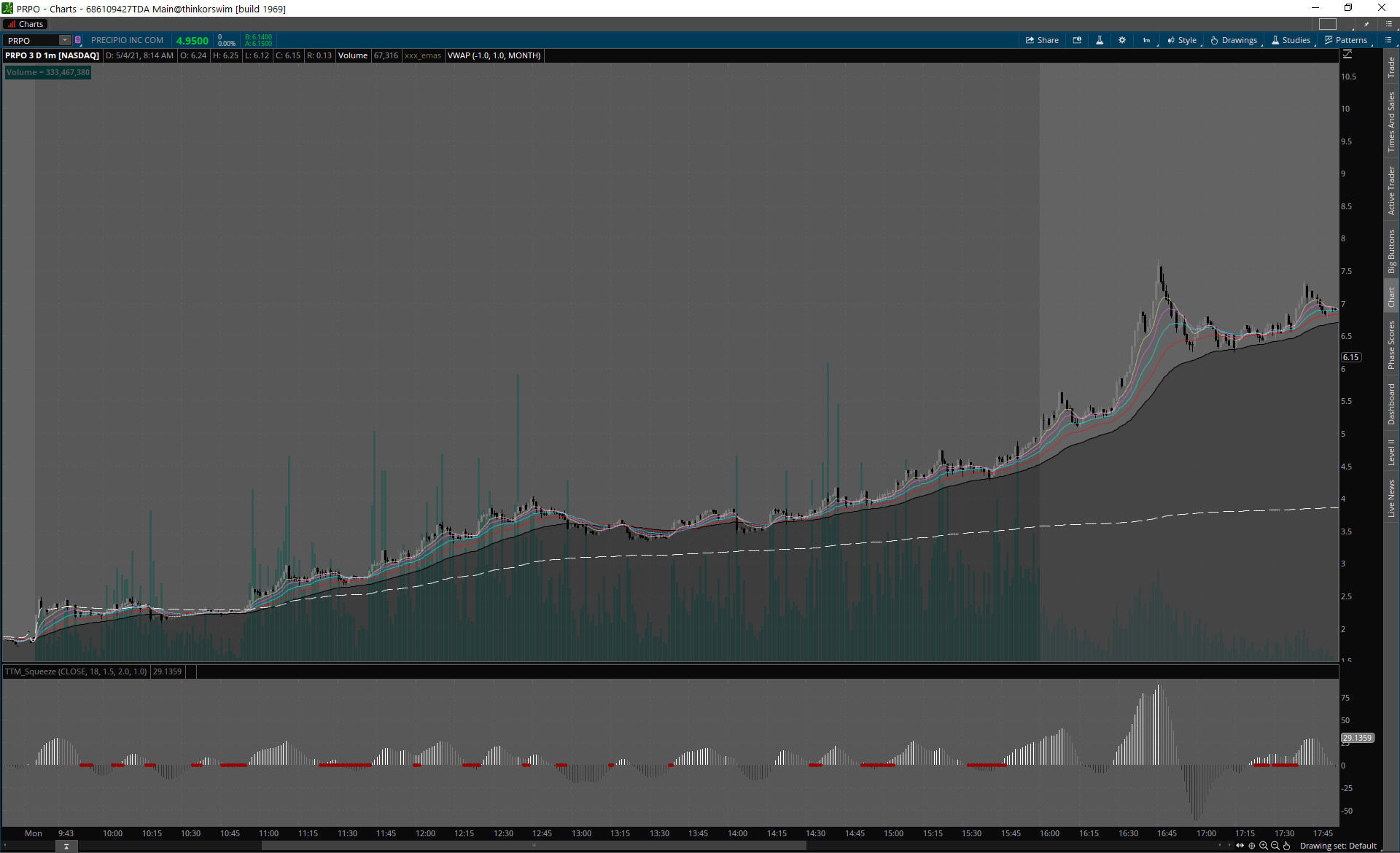
Task: Open the Trade sidebar tab
Action: (x=1391, y=68)
